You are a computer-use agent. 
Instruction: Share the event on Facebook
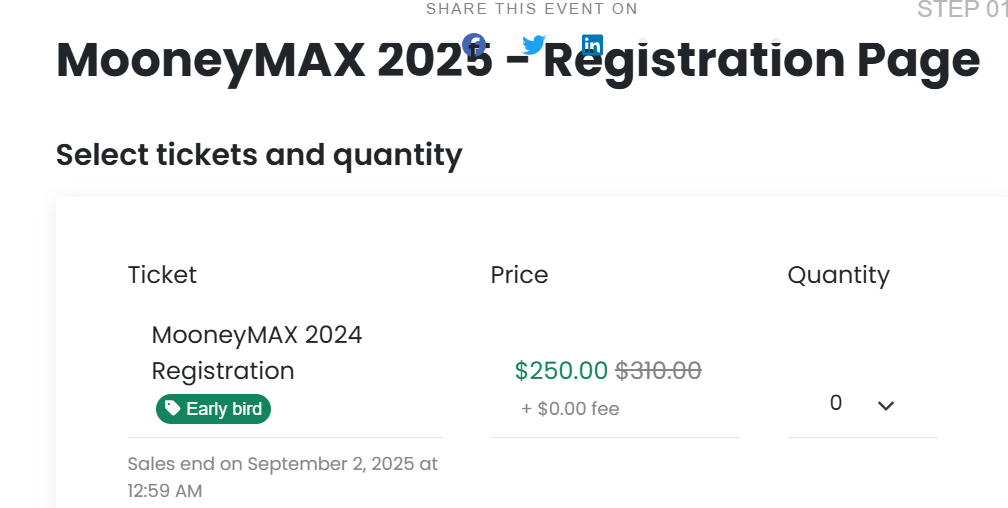[474, 45]
